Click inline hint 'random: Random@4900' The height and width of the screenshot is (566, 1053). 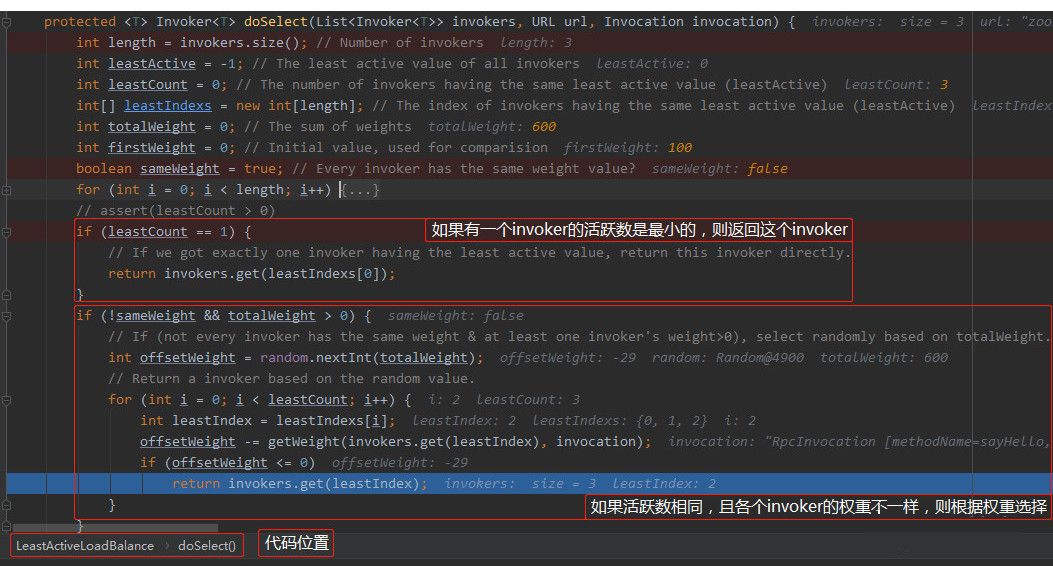coord(727,358)
